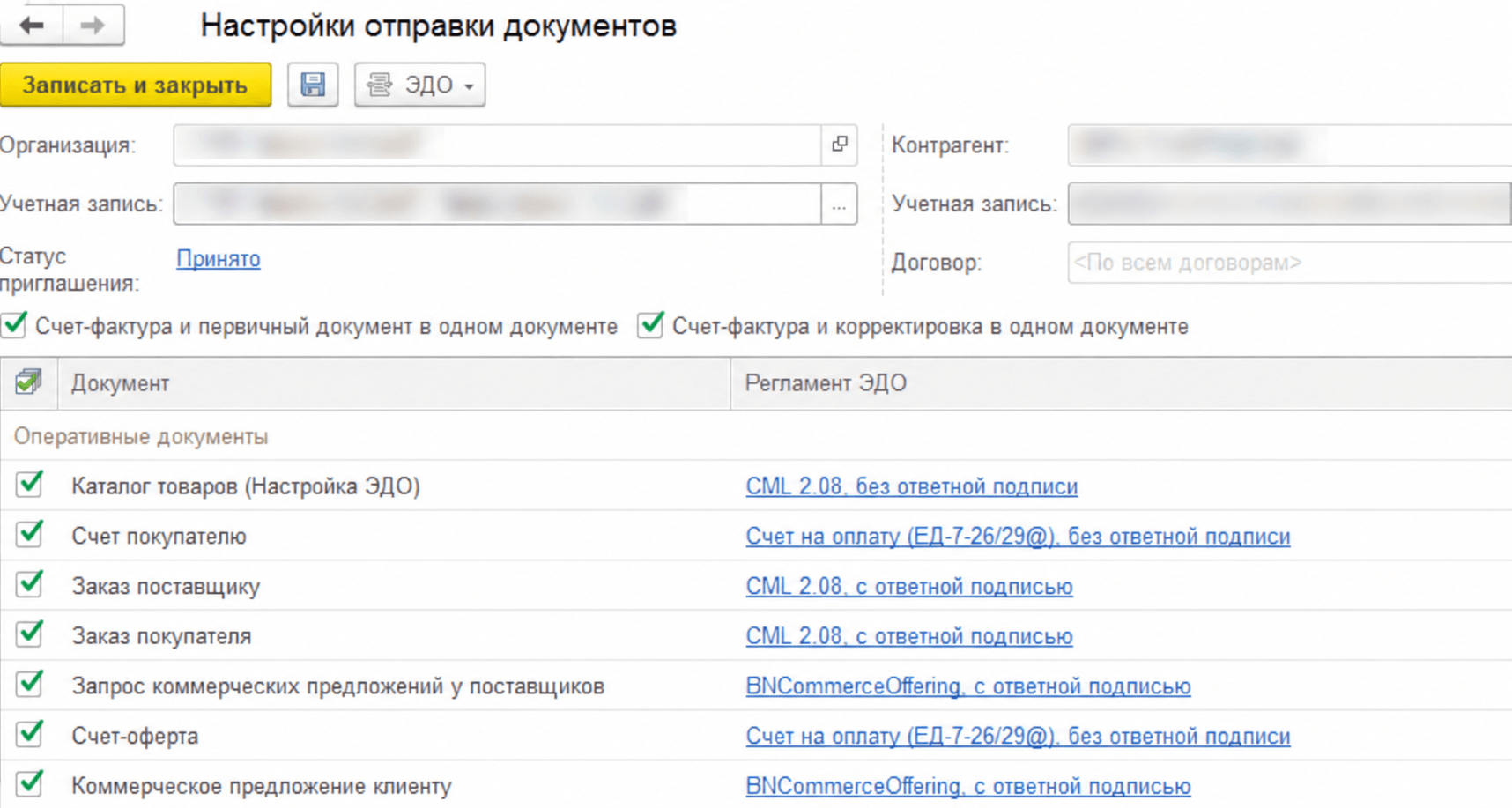Uncheck Коммерческое предложение клиенту checkbox
The height and width of the screenshot is (808, 1512).
coord(29,784)
